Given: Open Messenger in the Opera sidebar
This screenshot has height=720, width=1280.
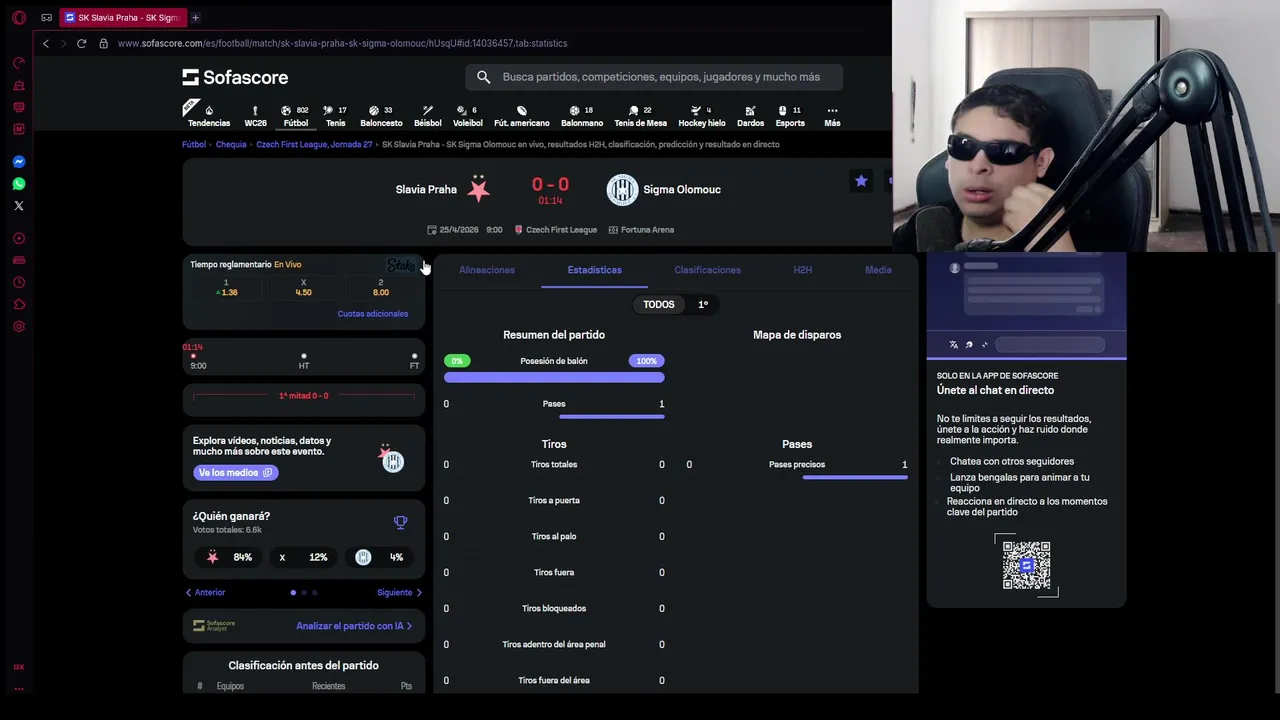Looking at the screenshot, I should [x=18, y=161].
